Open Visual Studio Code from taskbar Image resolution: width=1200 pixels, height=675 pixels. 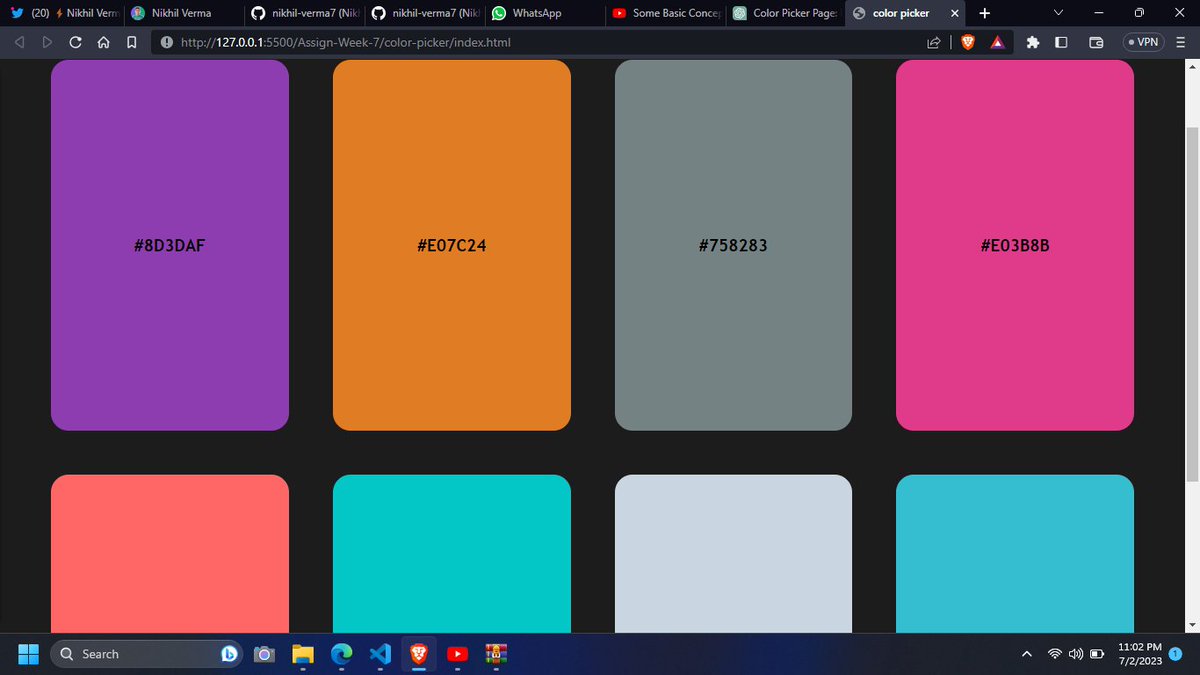380,654
